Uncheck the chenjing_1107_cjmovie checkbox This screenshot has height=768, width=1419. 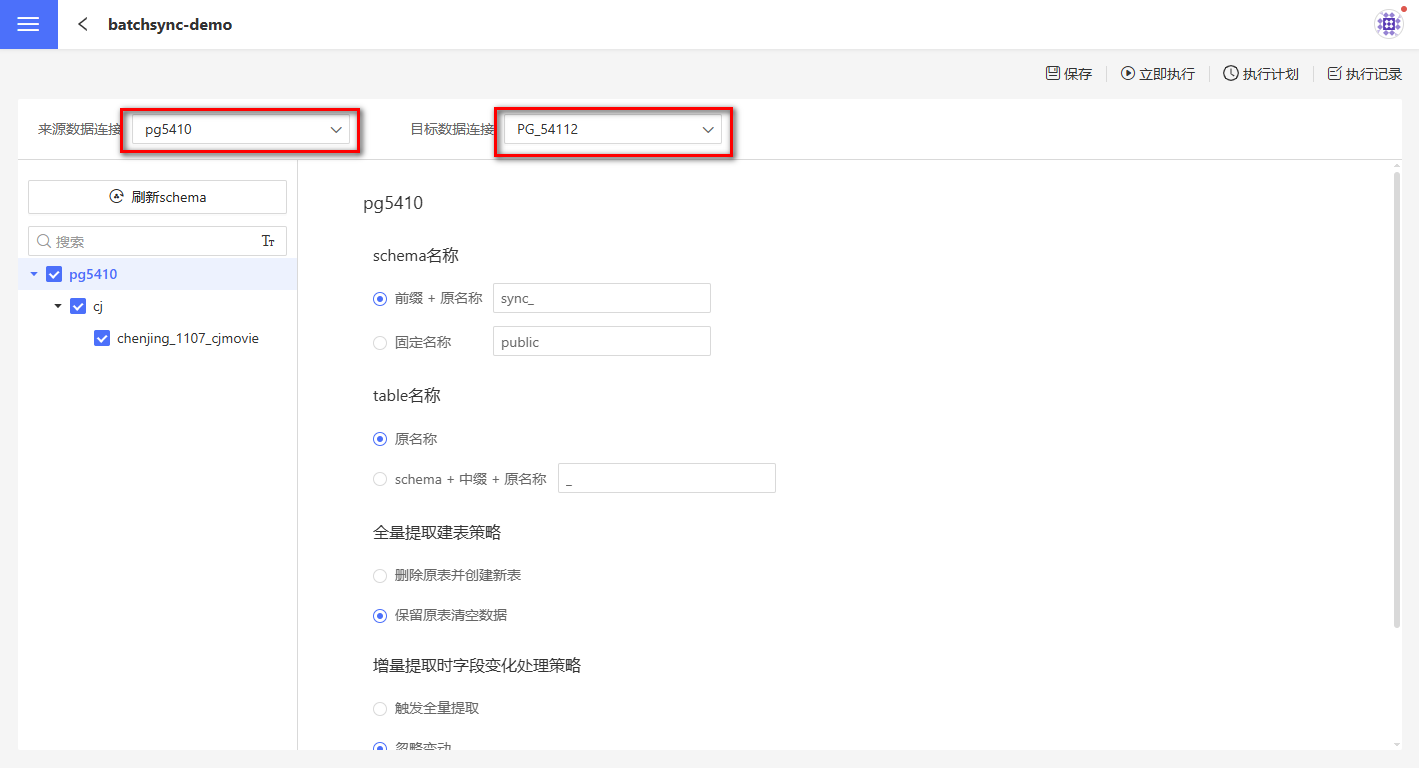point(102,338)
